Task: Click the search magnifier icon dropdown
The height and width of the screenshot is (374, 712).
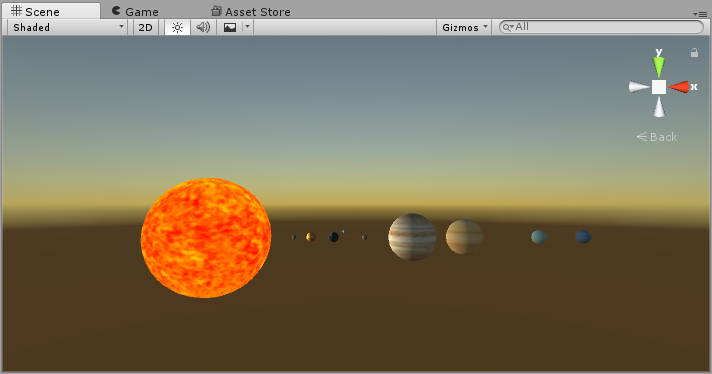Action: tap(507, 27)
